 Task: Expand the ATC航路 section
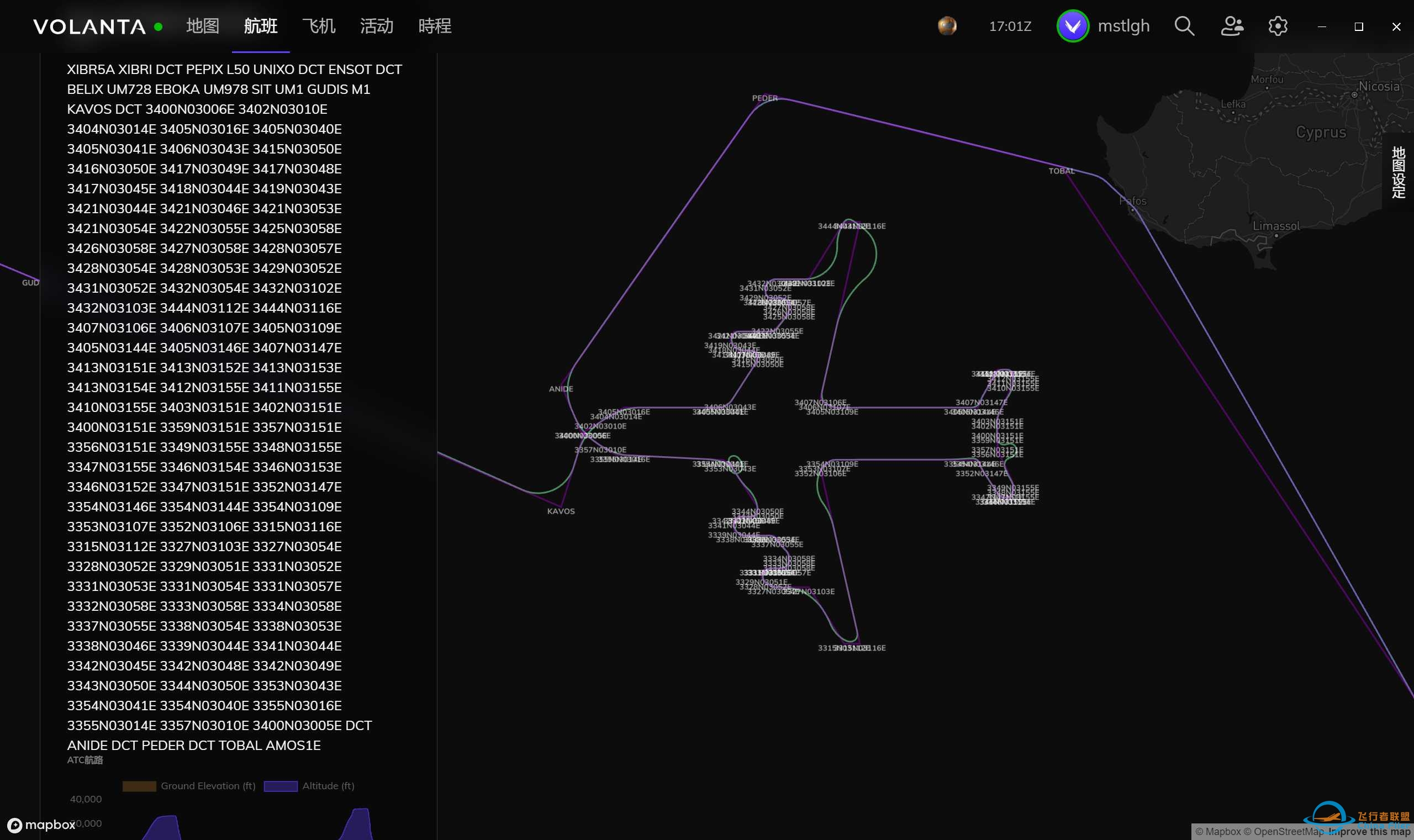85,760
